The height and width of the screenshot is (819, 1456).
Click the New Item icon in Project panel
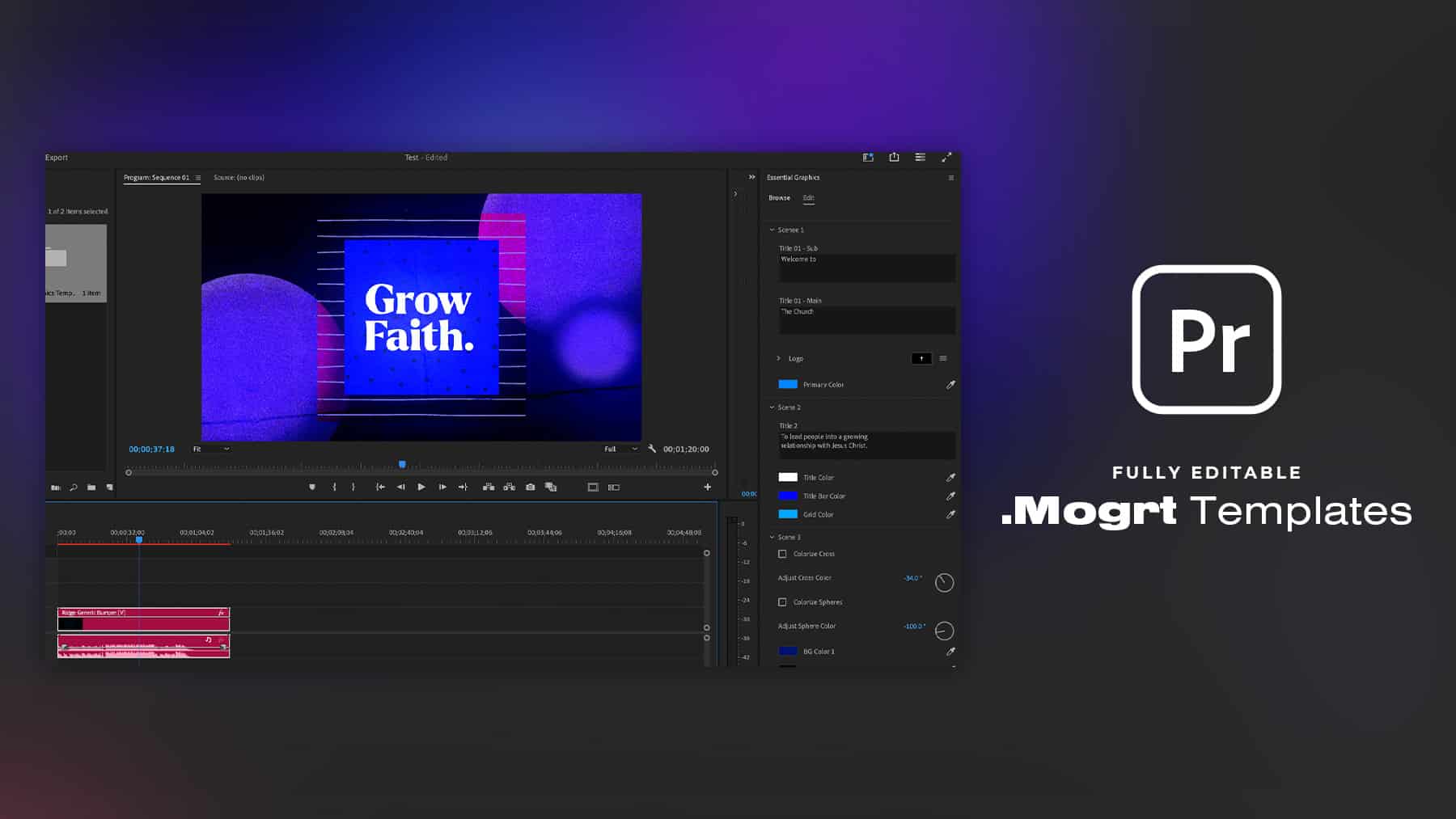click(110, 488)
